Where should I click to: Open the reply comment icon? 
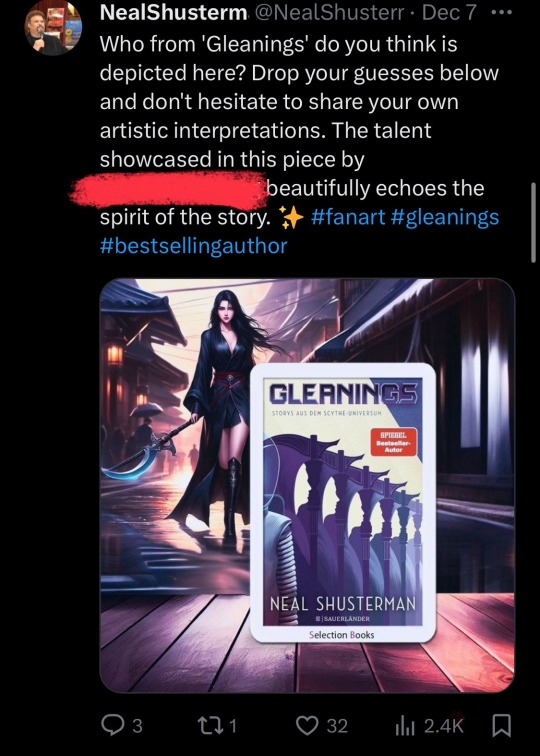[x=113, y=725]
